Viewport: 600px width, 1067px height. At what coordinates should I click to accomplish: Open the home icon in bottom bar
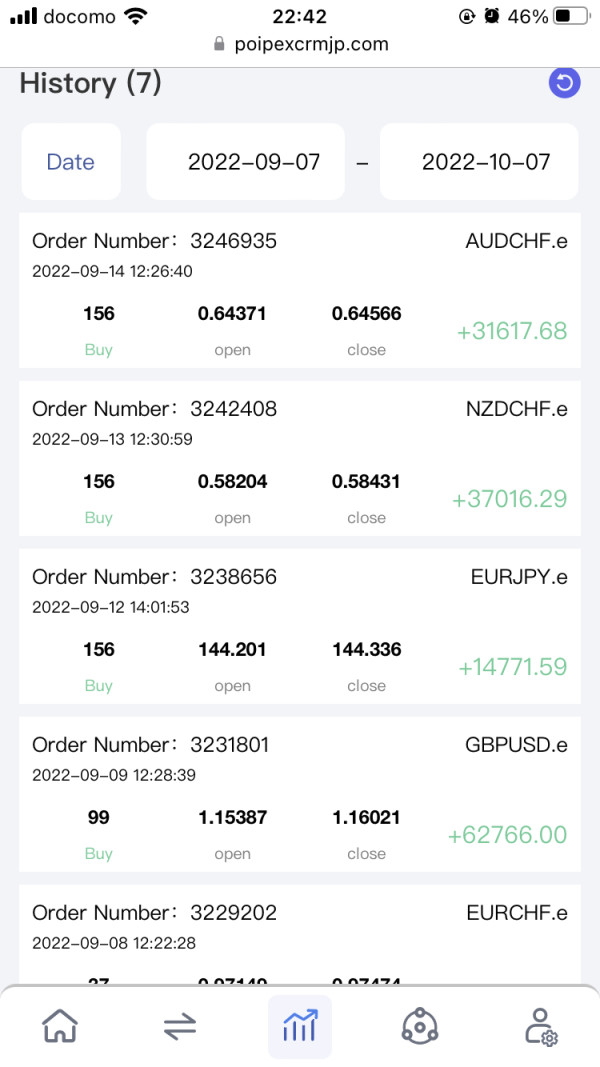click(60, 1026)
